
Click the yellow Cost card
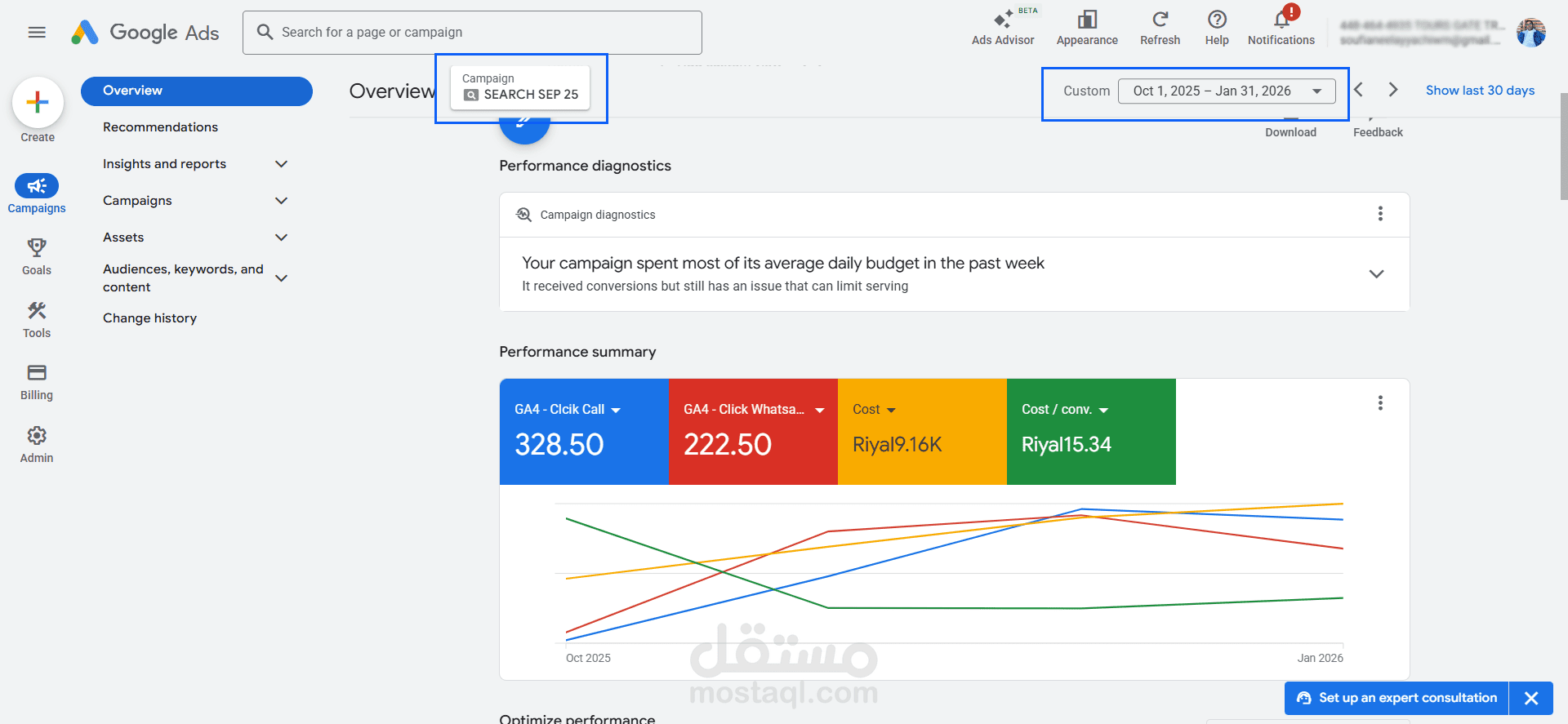(922, 432)
